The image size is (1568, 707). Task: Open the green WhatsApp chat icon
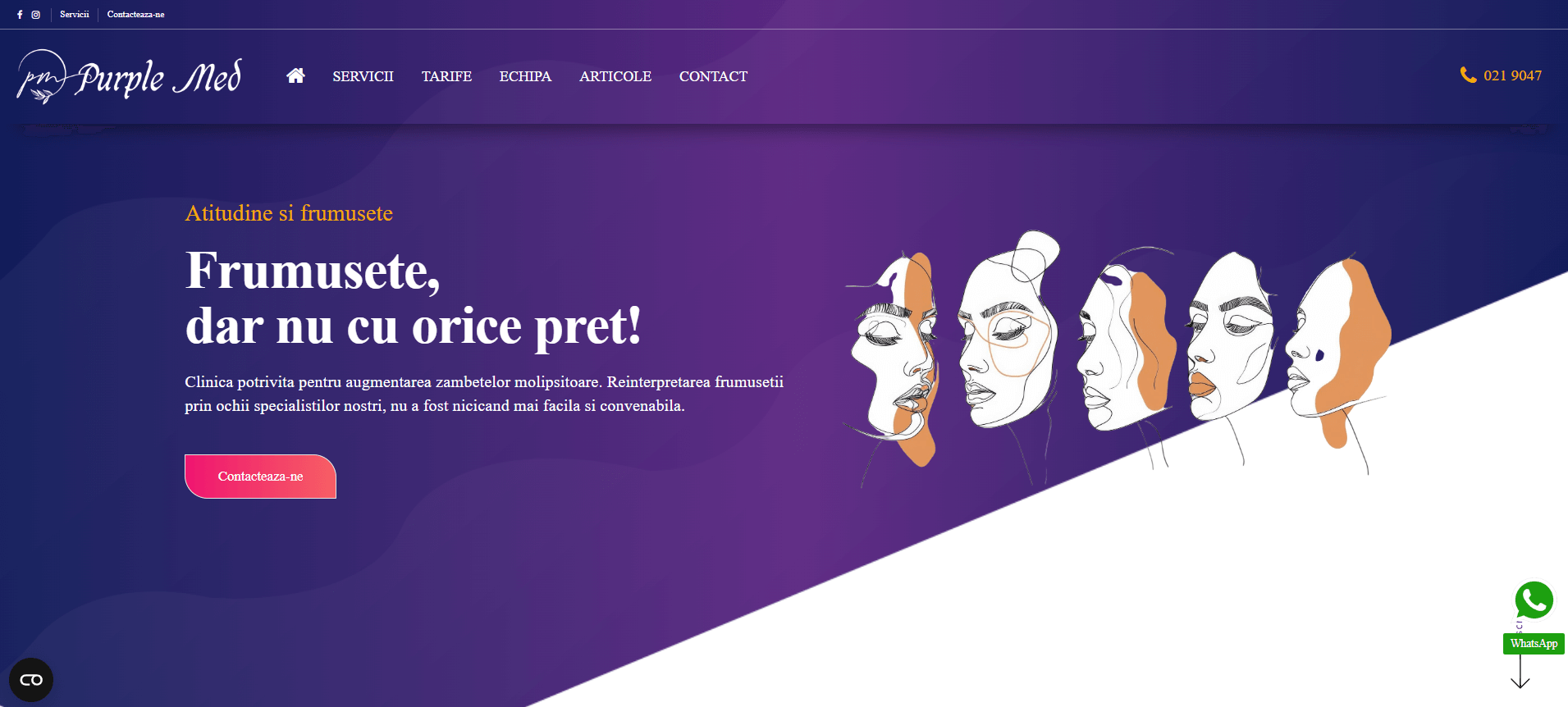[x=1534, y=600]
